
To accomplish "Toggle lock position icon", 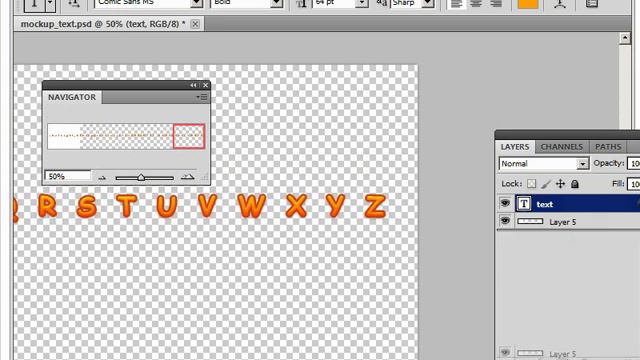I will [x=560, y=184].
